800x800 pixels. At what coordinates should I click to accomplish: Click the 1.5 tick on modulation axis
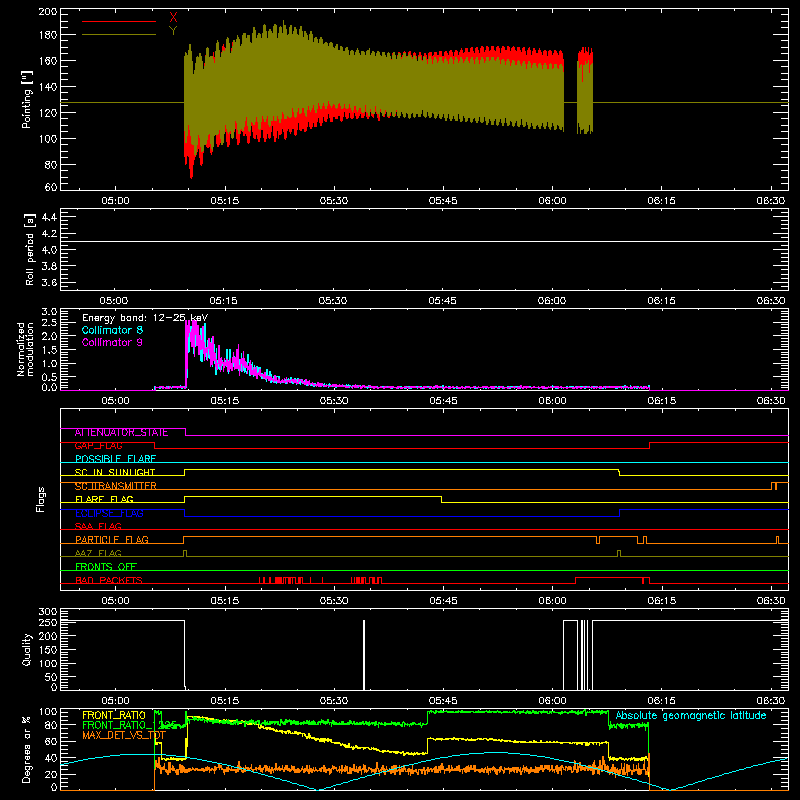(49, 350)
